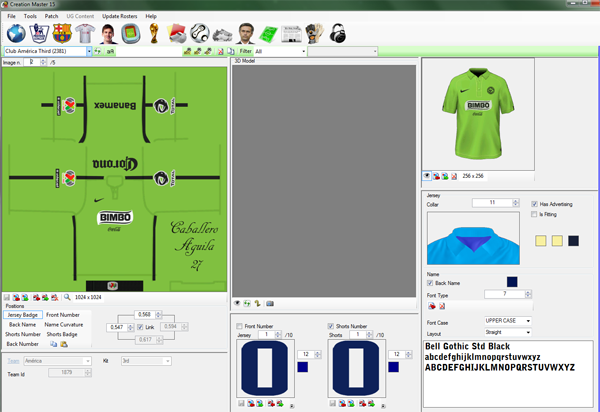Open the Club América Third kit selector dropdown
Image resolution: width=600 pixels, height=412 pixels.
[x=89, y=51]
